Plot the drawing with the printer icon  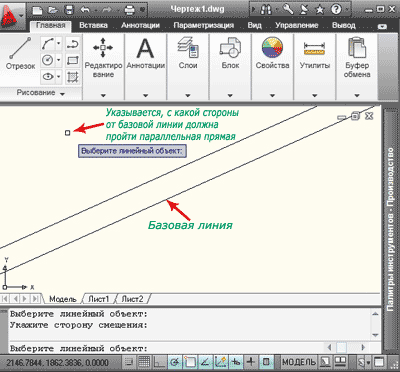(x=129, y=10)
